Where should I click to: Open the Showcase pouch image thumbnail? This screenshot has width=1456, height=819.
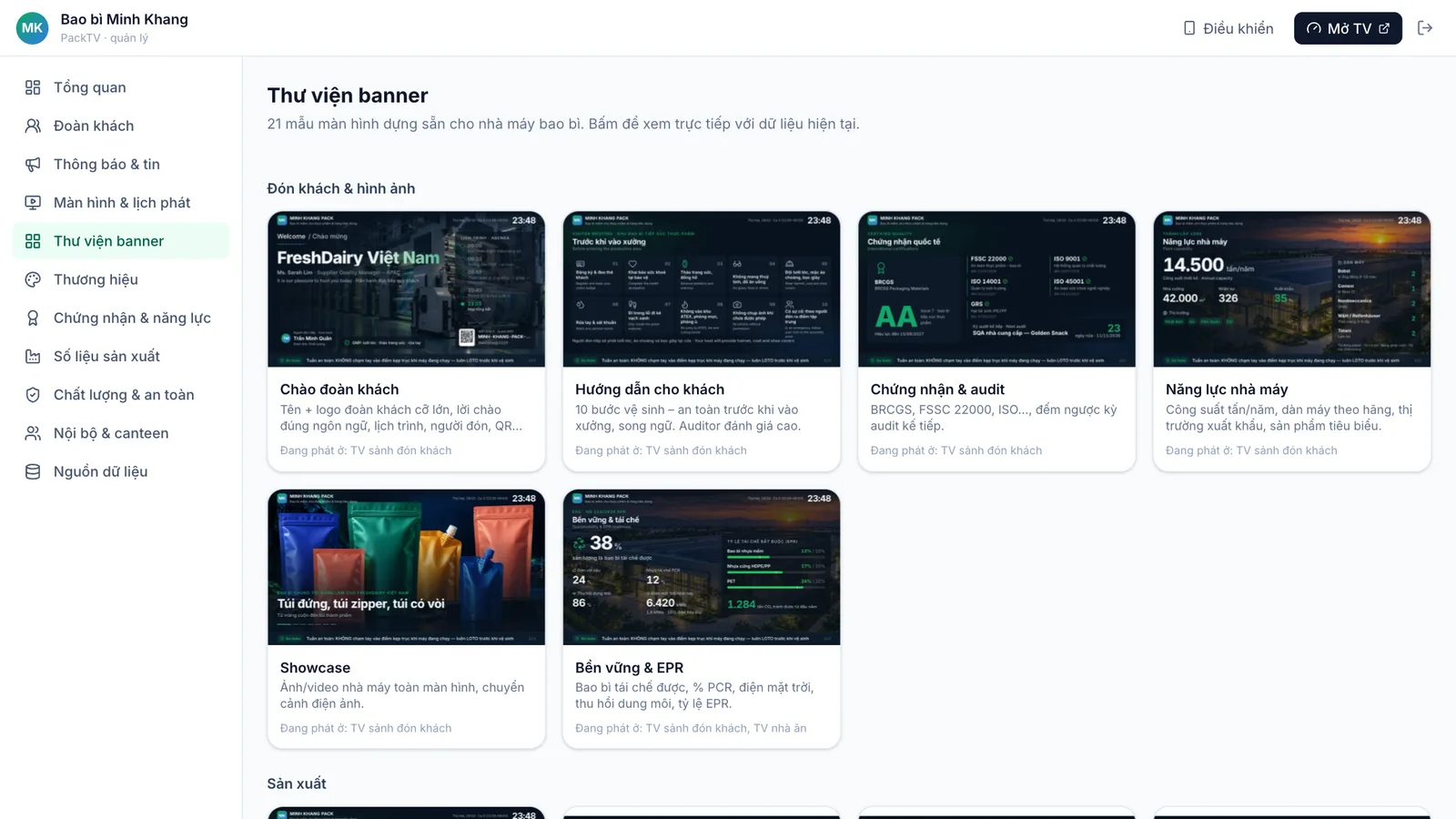[x=407, y=568]
